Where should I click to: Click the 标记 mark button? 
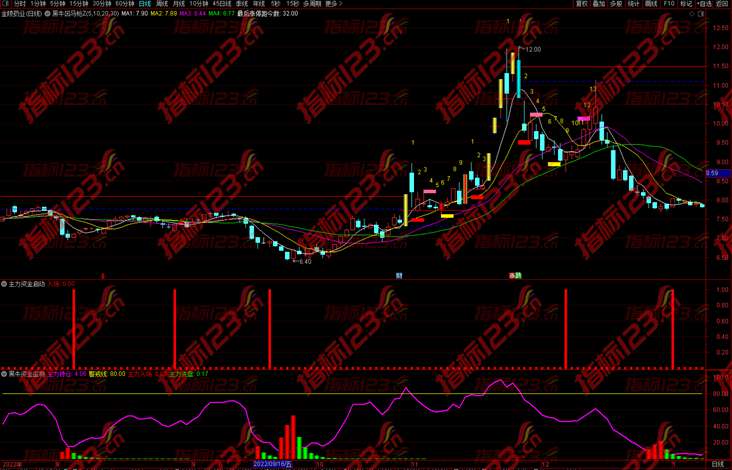coord(685,4)
